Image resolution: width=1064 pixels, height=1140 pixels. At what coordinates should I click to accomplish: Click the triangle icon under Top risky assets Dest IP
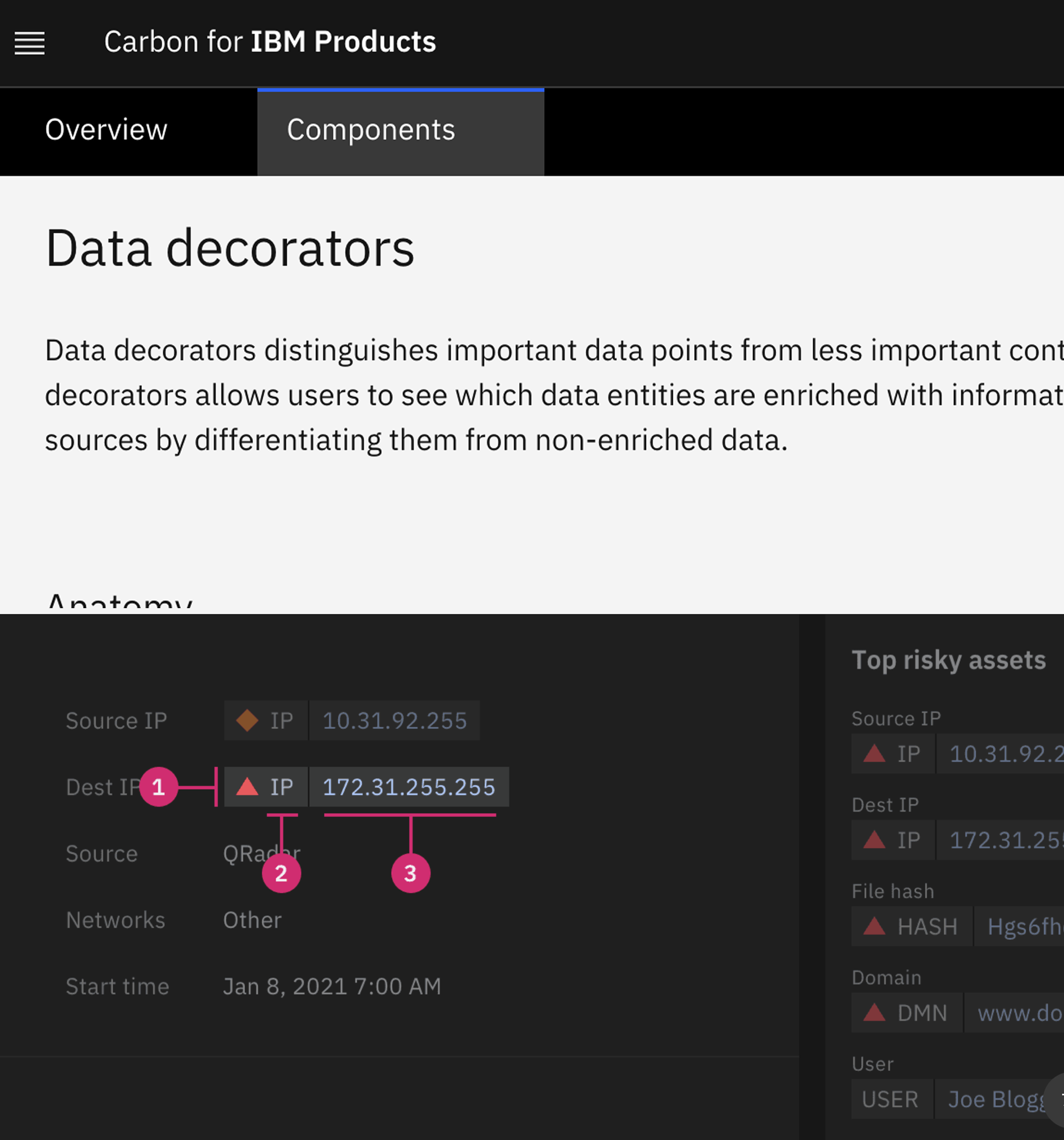(x=874, y=840)
